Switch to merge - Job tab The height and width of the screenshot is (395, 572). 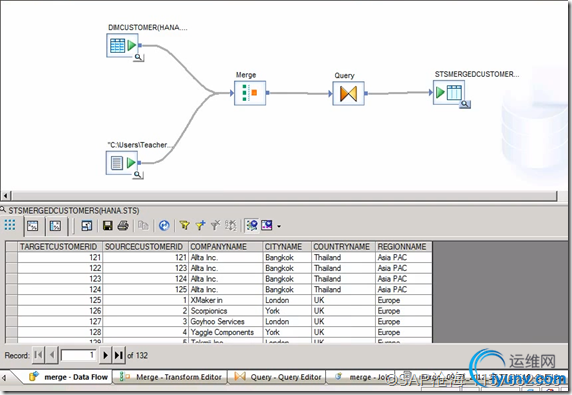coord(362,377)
